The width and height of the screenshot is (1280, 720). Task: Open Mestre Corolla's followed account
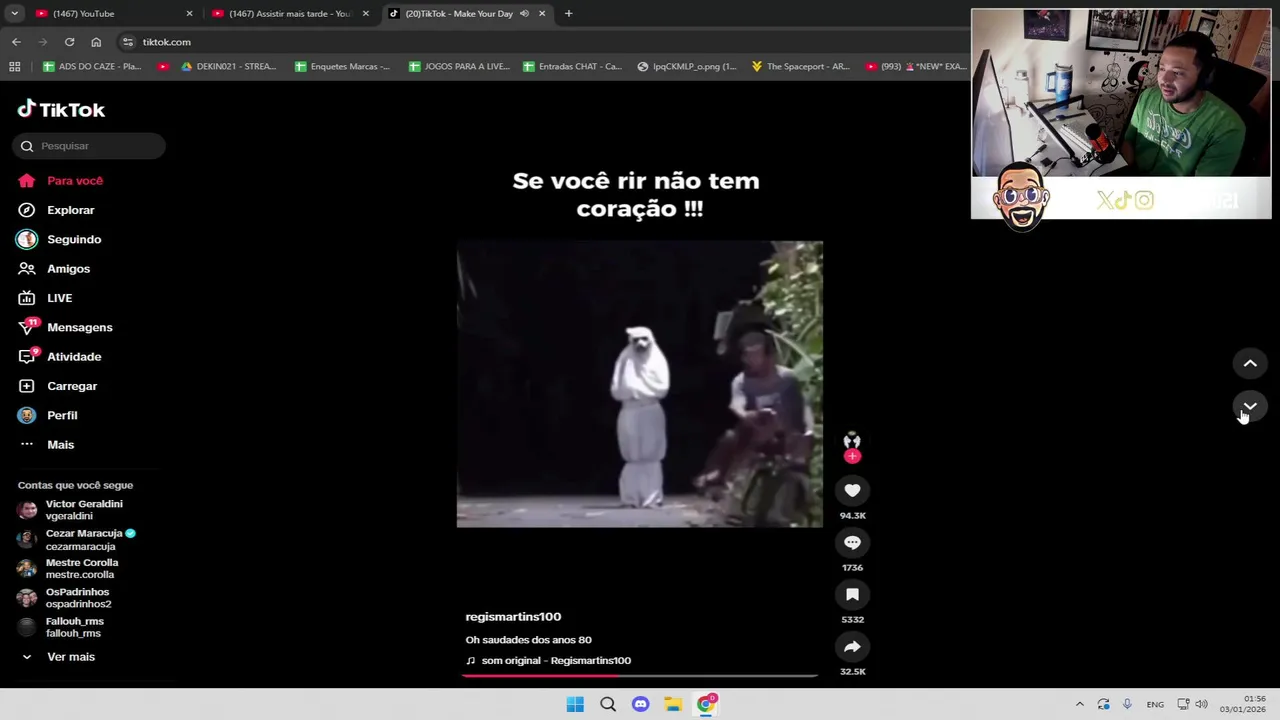68,568
